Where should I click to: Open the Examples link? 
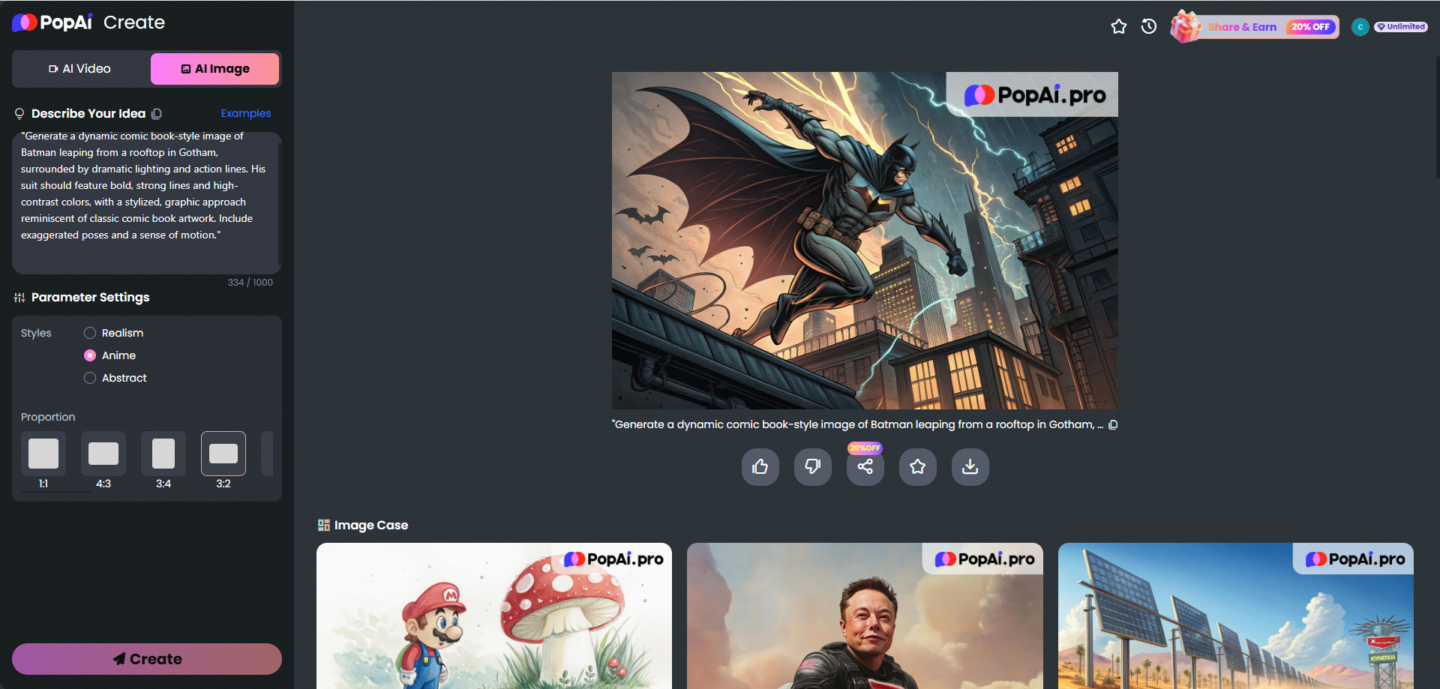[x=246, y=113]
